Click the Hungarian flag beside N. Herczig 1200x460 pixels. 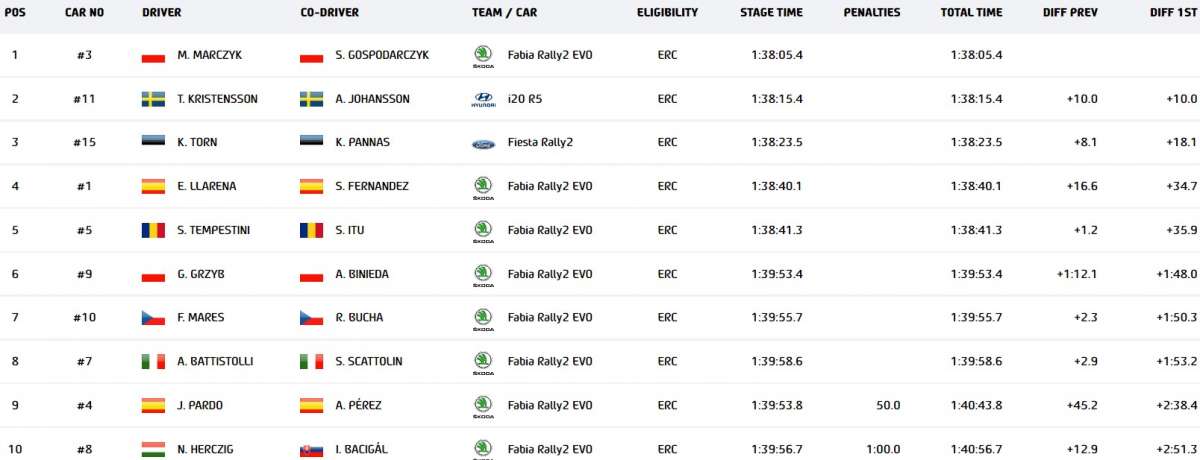pos(153,448)
